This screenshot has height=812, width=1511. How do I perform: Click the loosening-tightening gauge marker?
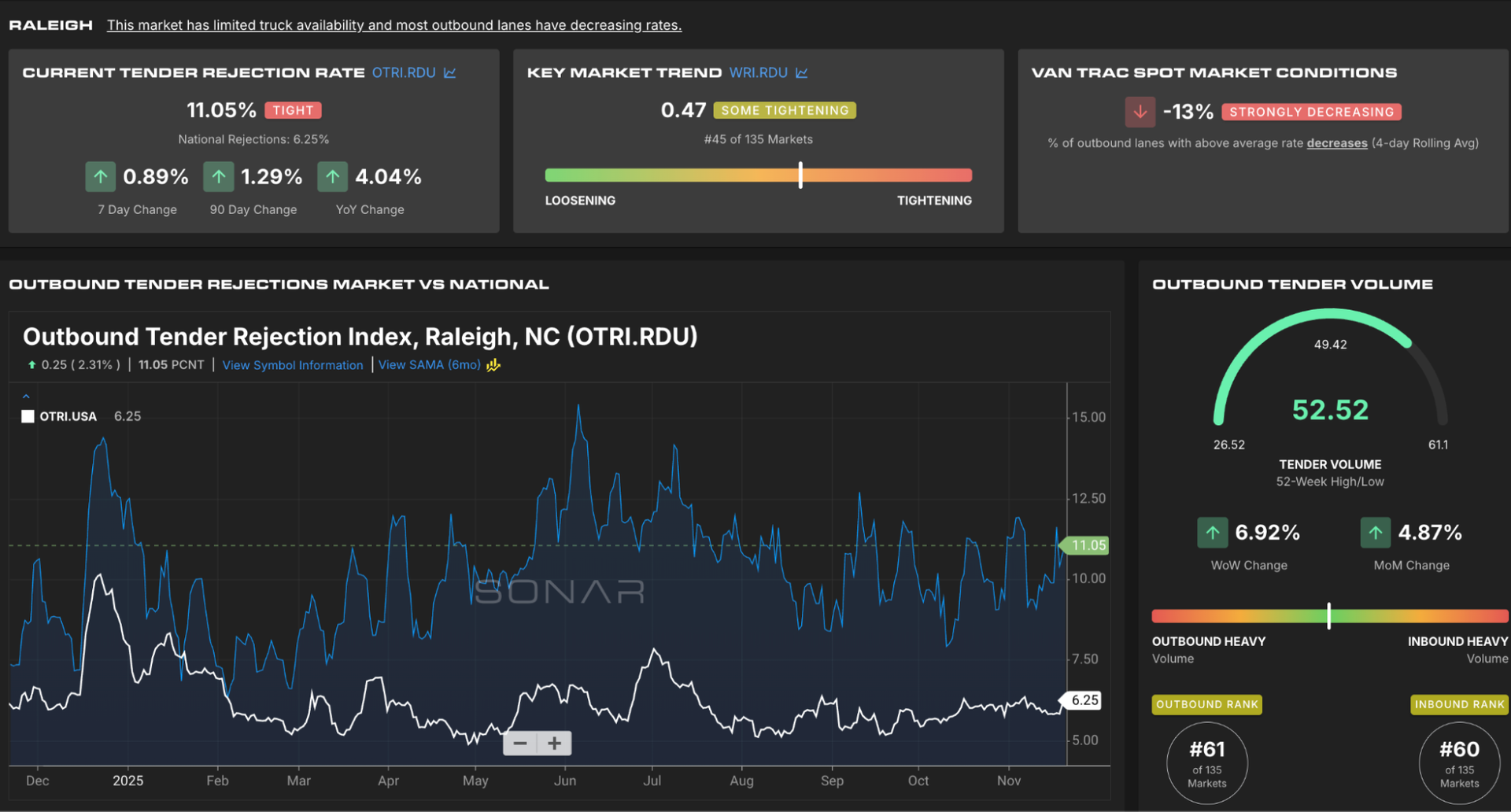800,175
